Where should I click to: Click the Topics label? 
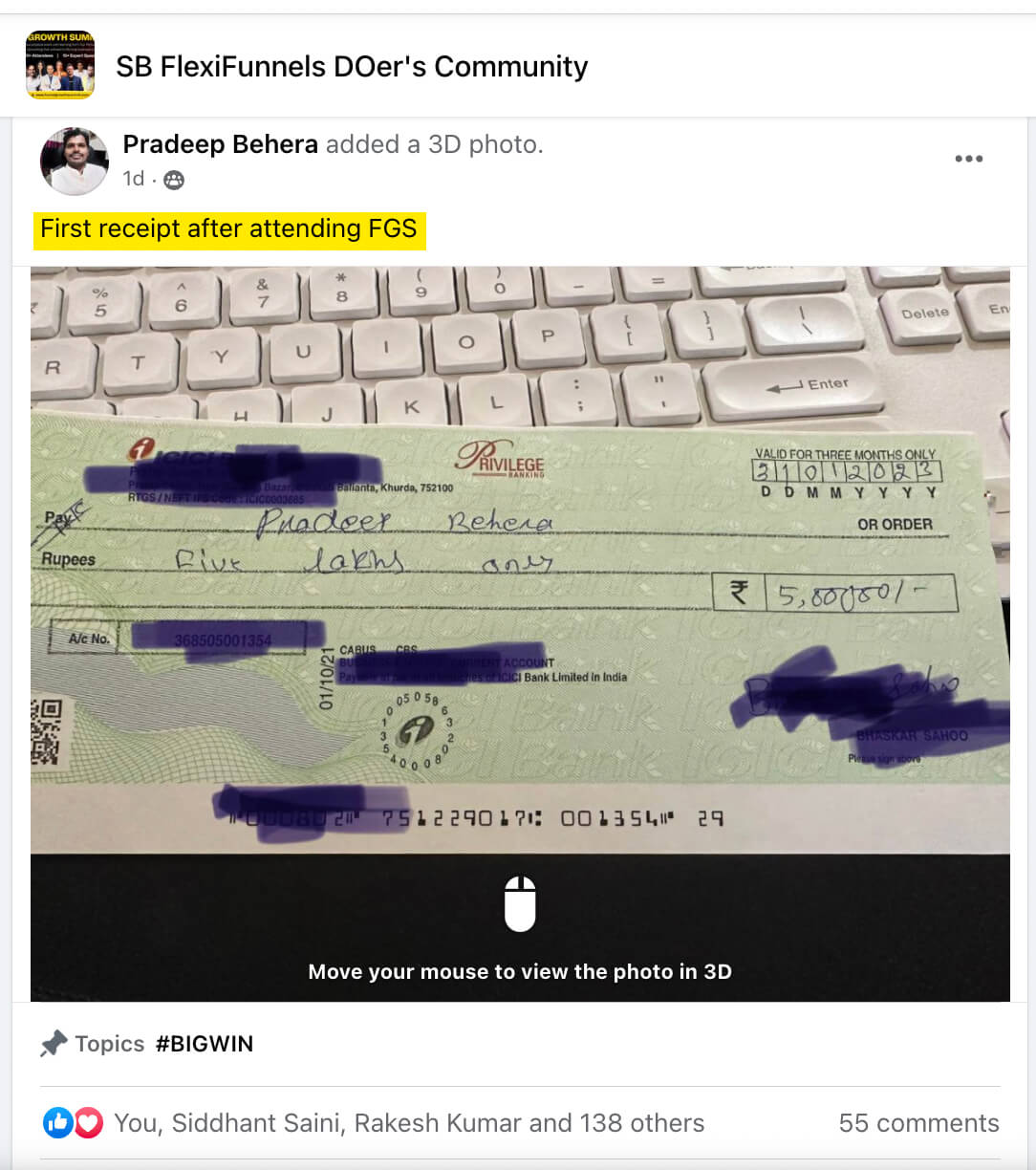click(110, 1044)
